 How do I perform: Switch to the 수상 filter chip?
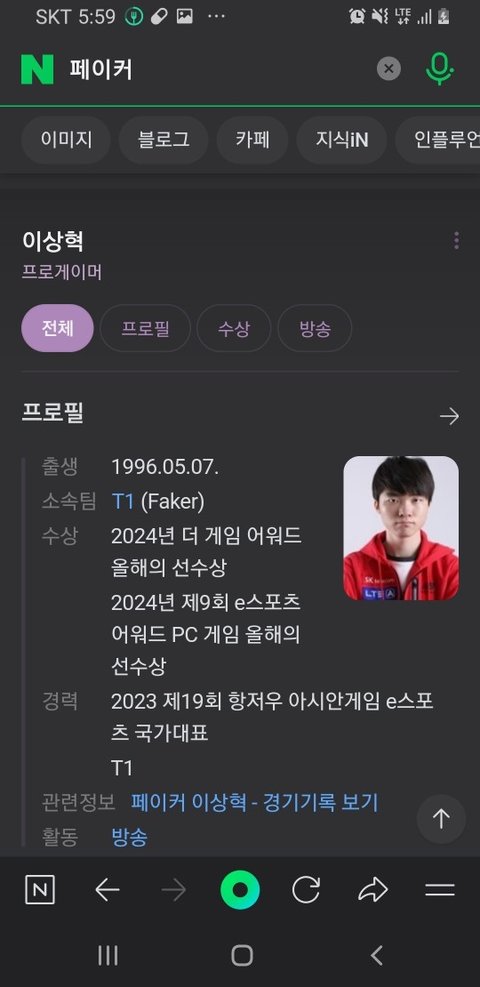click(234, 328)
